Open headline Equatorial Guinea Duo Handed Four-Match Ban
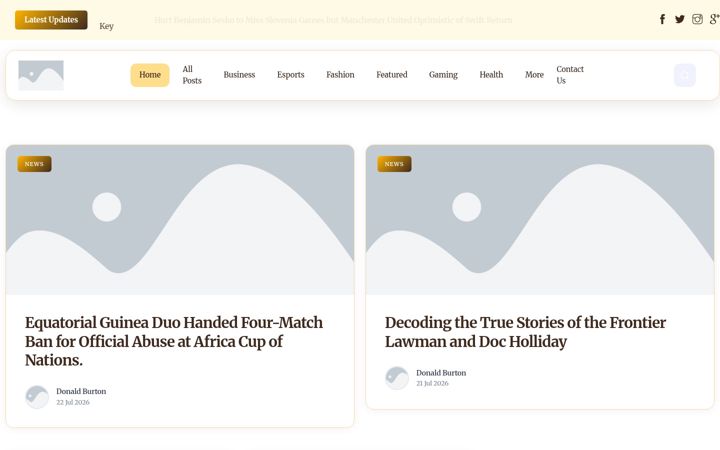Viewport: 720px width, 450px height. click(x=174, y=341)
